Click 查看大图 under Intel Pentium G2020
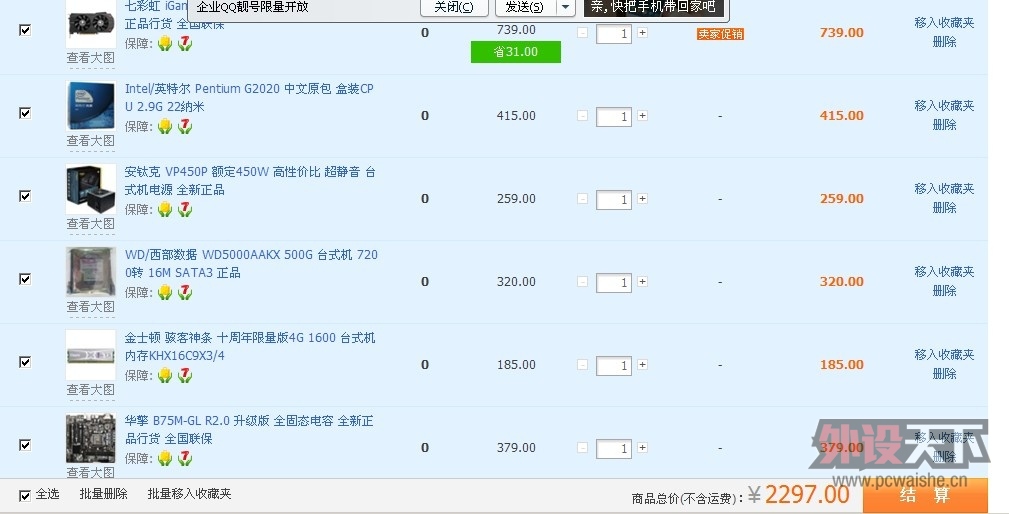The height and width of the screenshot is (514, 1009). pyautogui.click(x=91, y=141)
